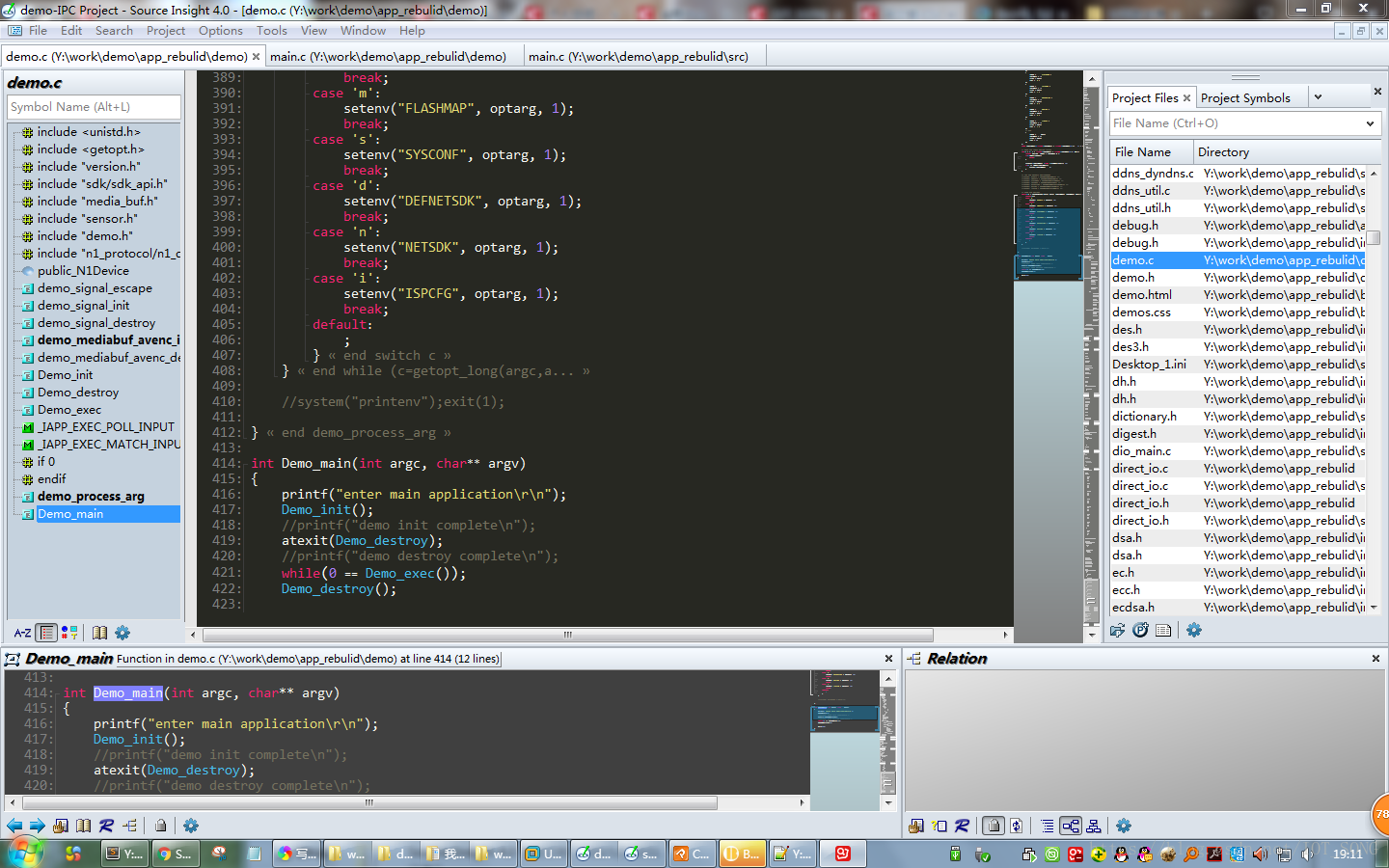
Task: Click symbol info icon in Relation toolbar
Action: [x=940, y=826]
